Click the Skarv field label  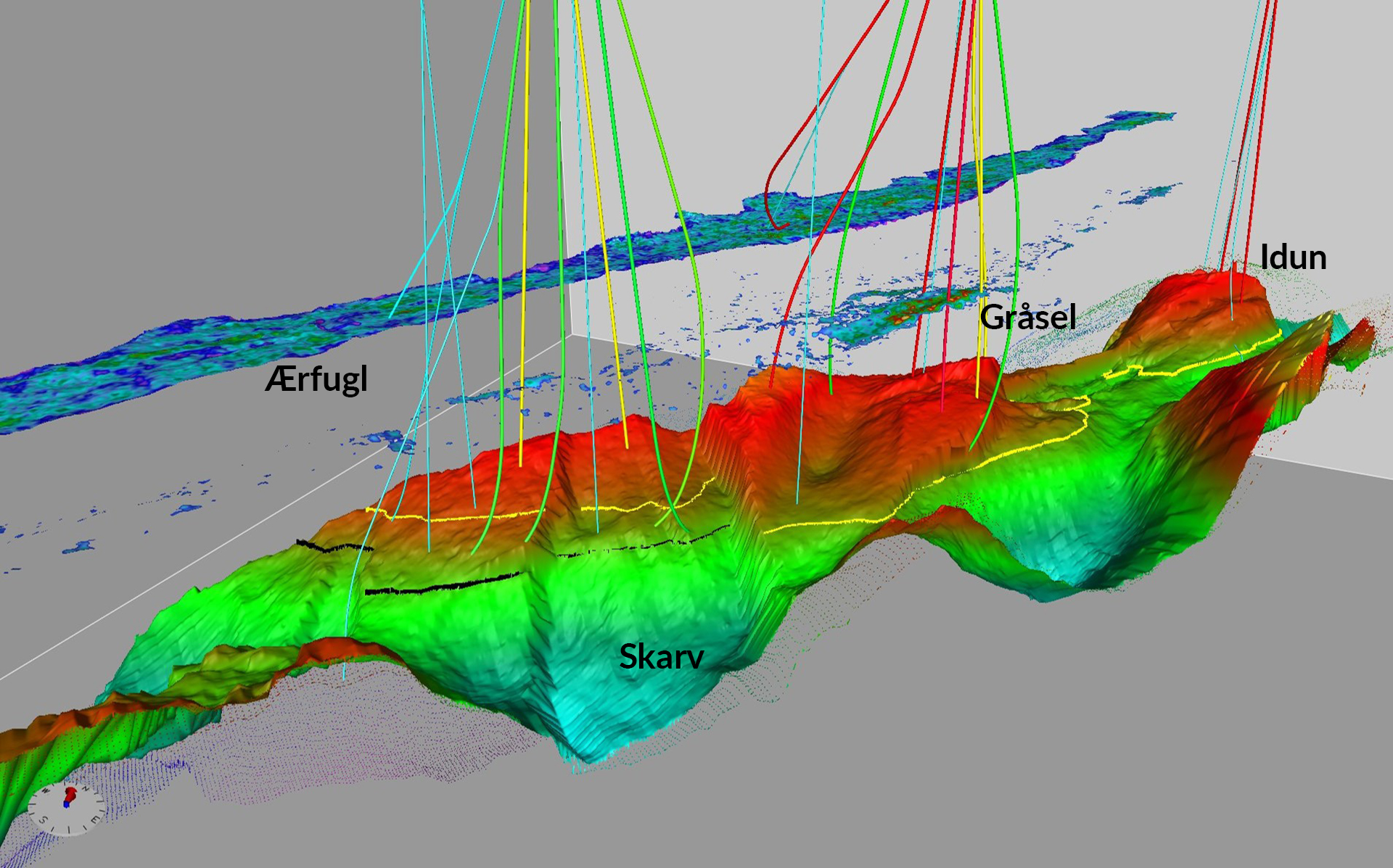pos(661,656)
